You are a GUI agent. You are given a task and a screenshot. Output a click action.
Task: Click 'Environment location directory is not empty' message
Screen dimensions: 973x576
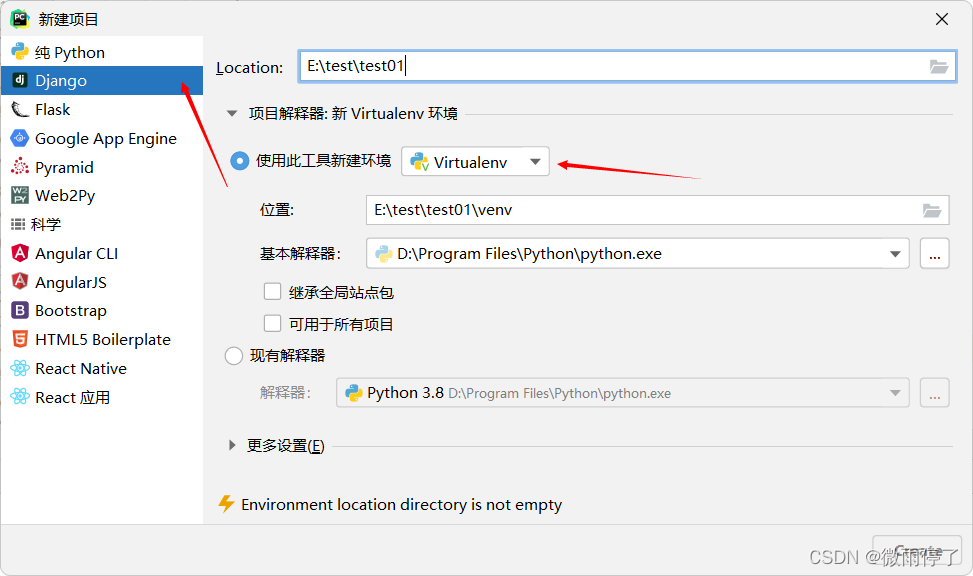pyautogui.click(x=401, y=505)
